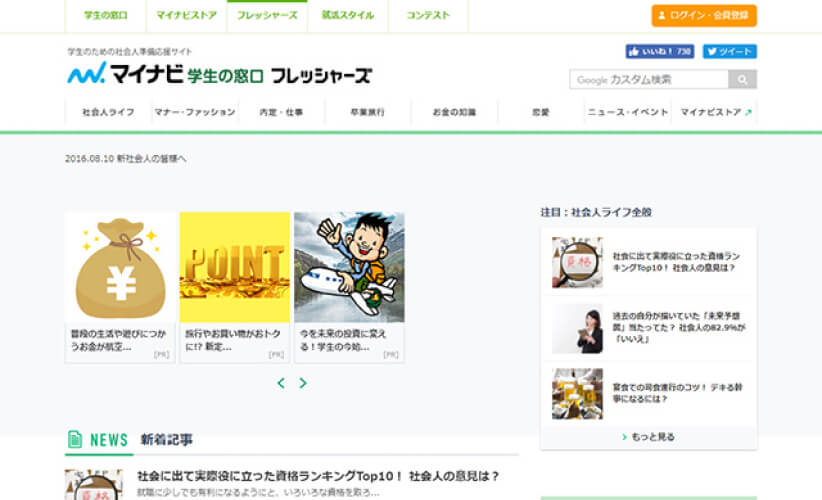Viewport: 822px width, 500px height.
Task: Open the コンテスト top tab
Action: pos(428,15)
